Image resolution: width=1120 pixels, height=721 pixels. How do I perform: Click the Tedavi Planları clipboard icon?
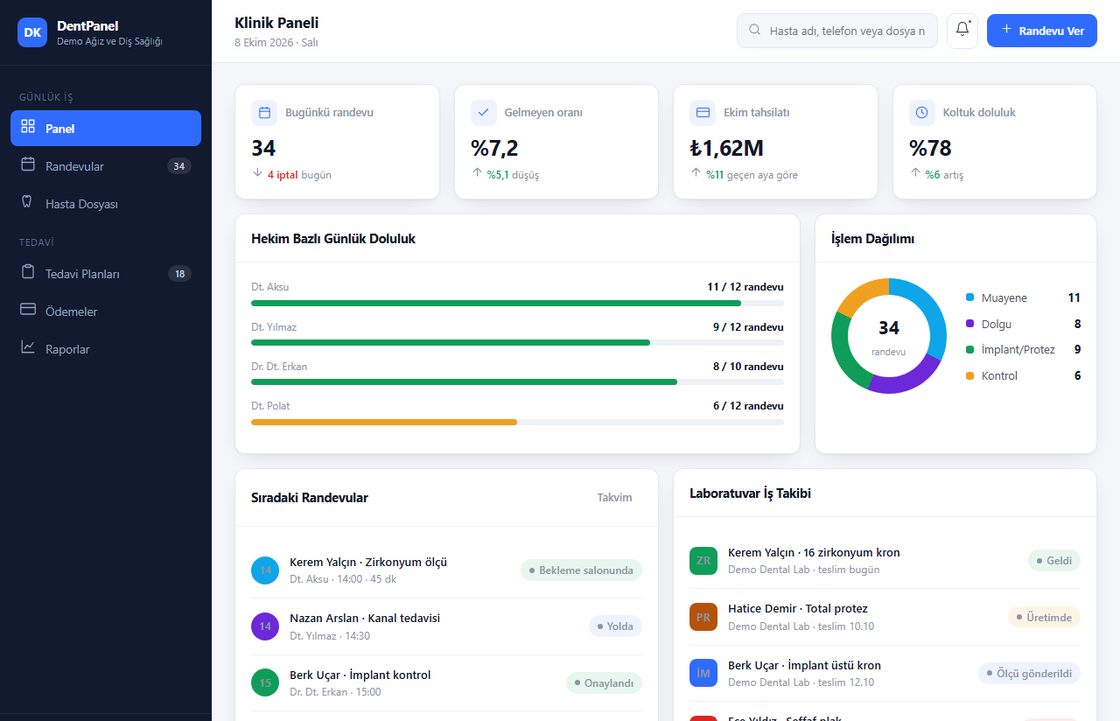coord(28,272)
